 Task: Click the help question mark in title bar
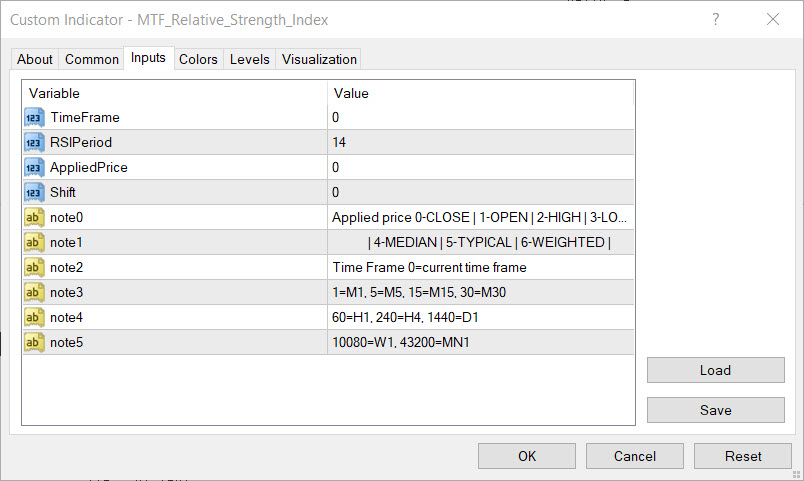point(716,20)
